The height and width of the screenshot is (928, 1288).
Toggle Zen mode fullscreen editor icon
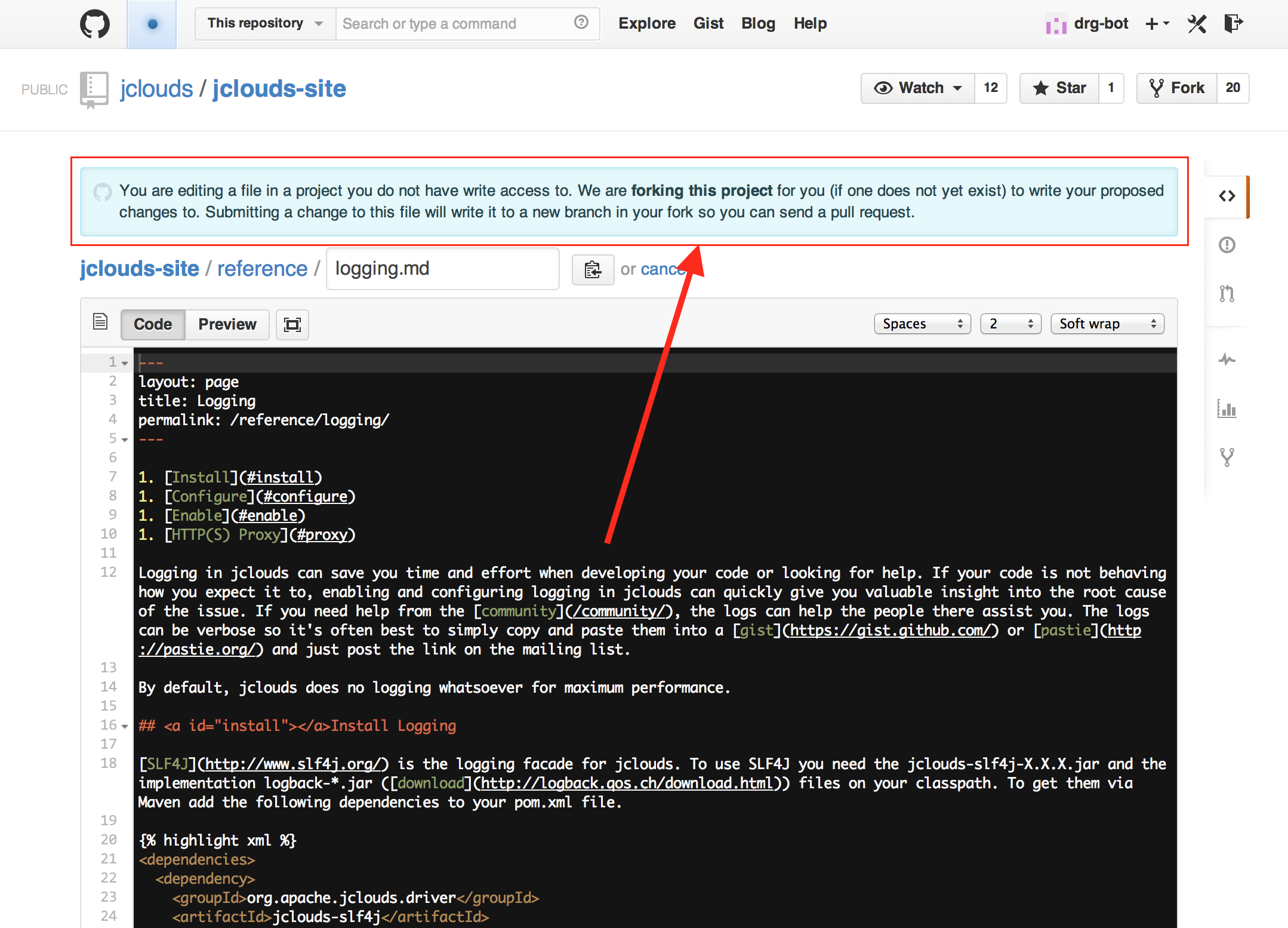(x=292, y=324)
